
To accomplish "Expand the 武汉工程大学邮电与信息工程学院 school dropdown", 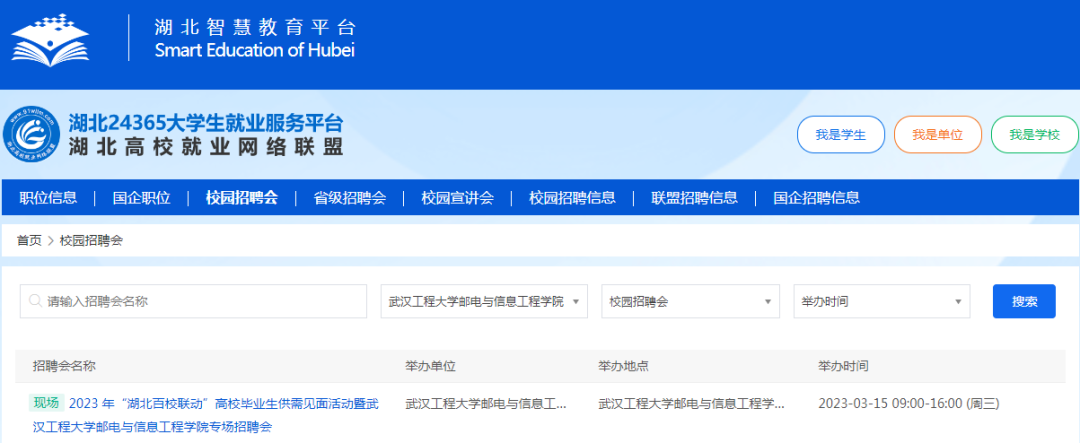I will 484,301.
